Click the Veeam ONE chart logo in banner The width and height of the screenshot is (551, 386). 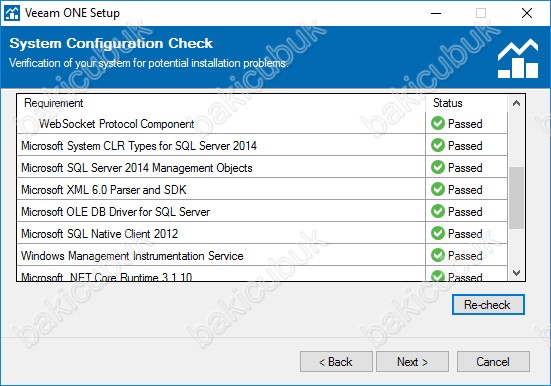click(518, 58)
